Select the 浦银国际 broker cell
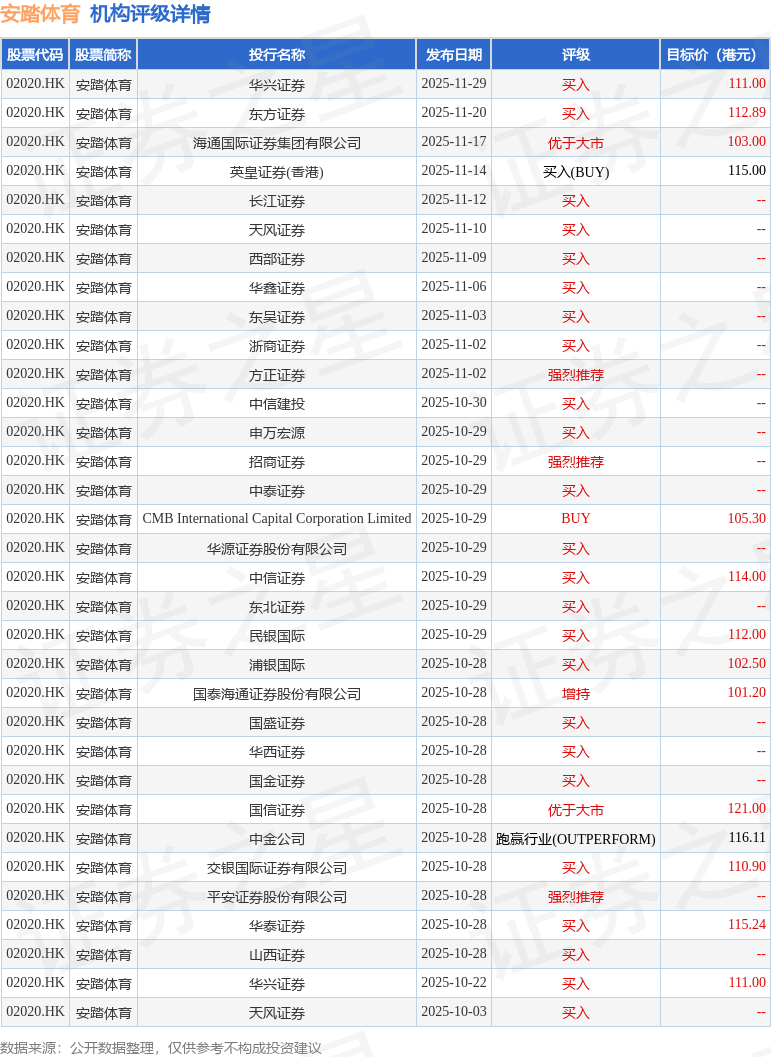 tap(277, 665)
